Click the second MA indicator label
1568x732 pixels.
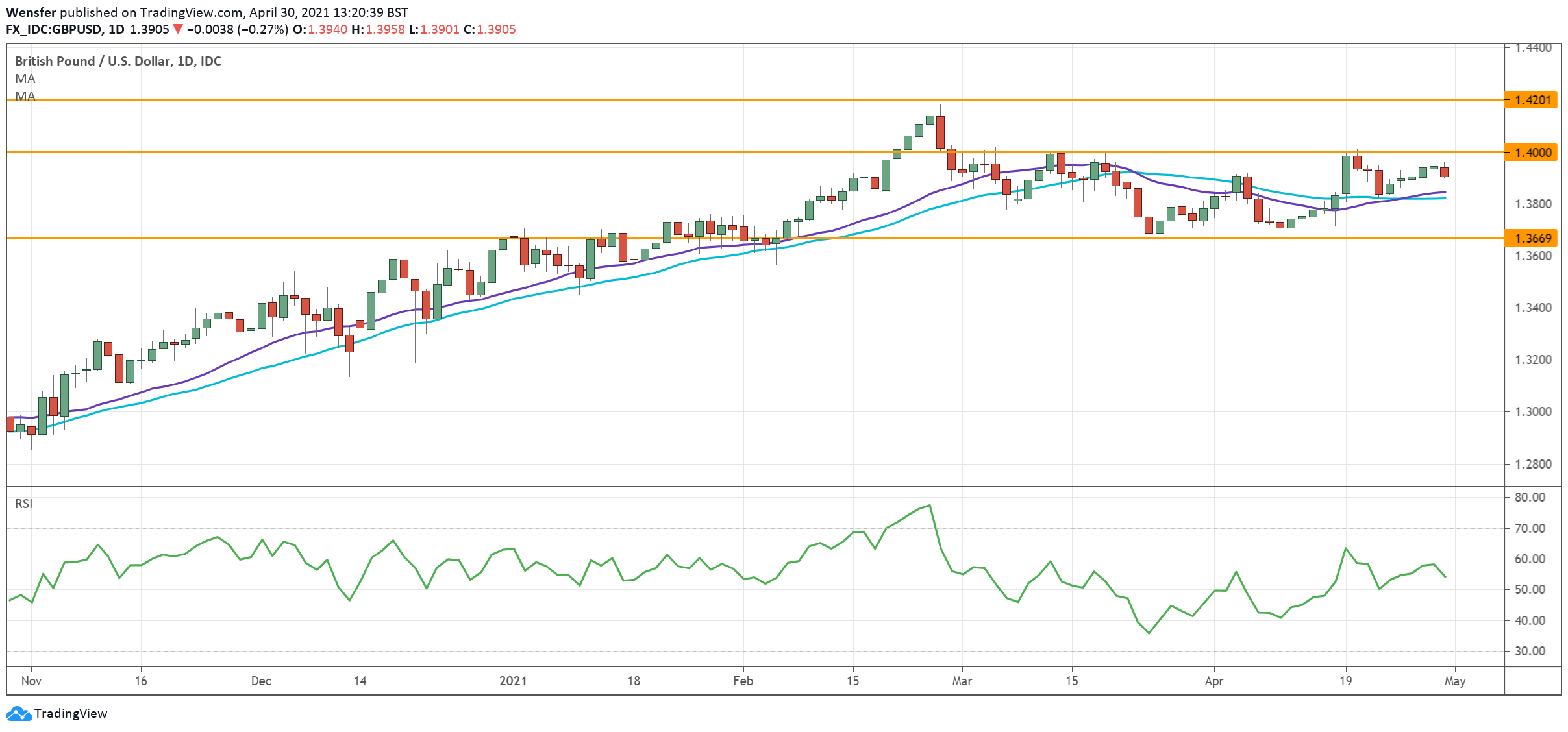[x=25, y=96]
